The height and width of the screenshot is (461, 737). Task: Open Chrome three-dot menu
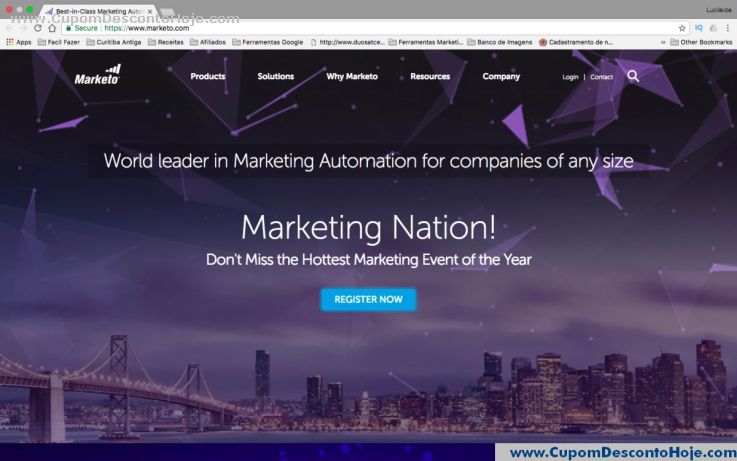[x=727, y=28]
